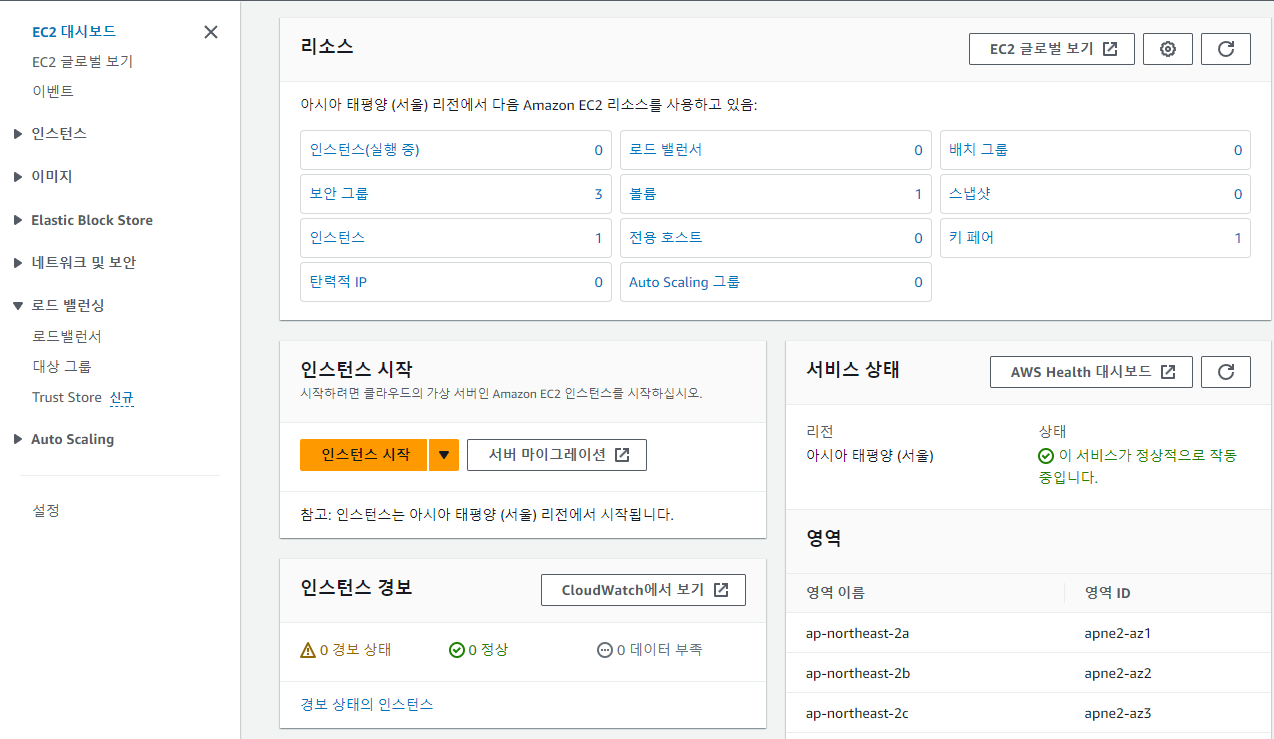1274x739 pixels.
Task: Open 배치 그룹 resource link
Action: pyautogui.click(x=978, y=150)
